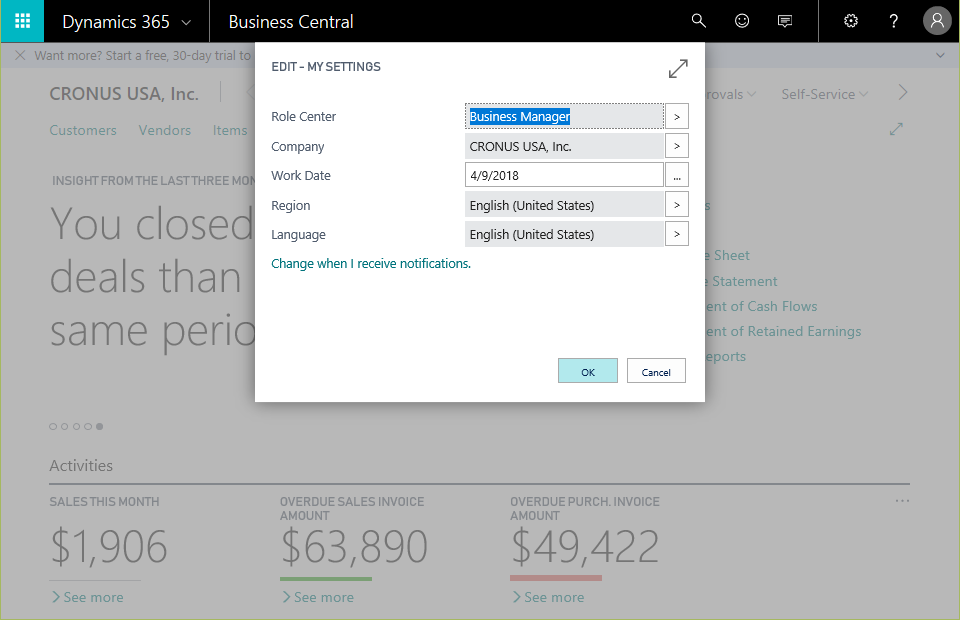The image size is (960, 620).
Task: Collapse the notification bar chevron on right
Action: [940, 55]
